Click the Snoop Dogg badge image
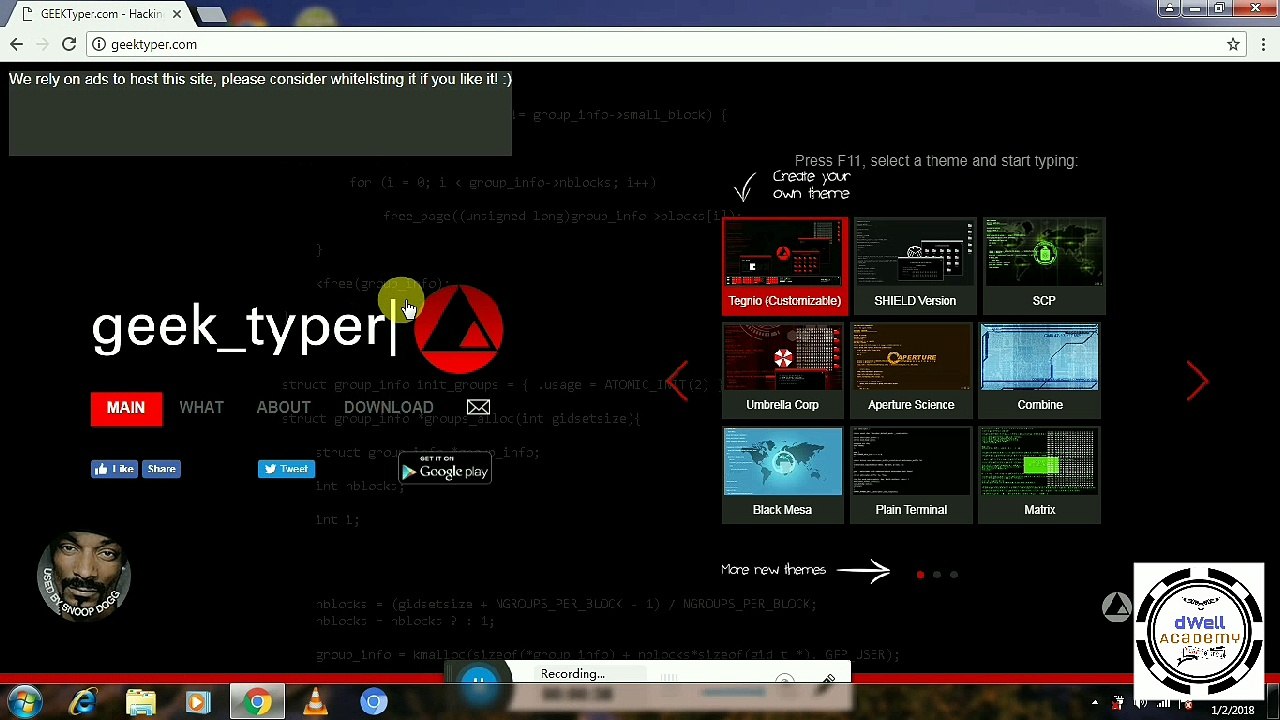This screenshot has width=1280, height=720. (x=83, y=578)
